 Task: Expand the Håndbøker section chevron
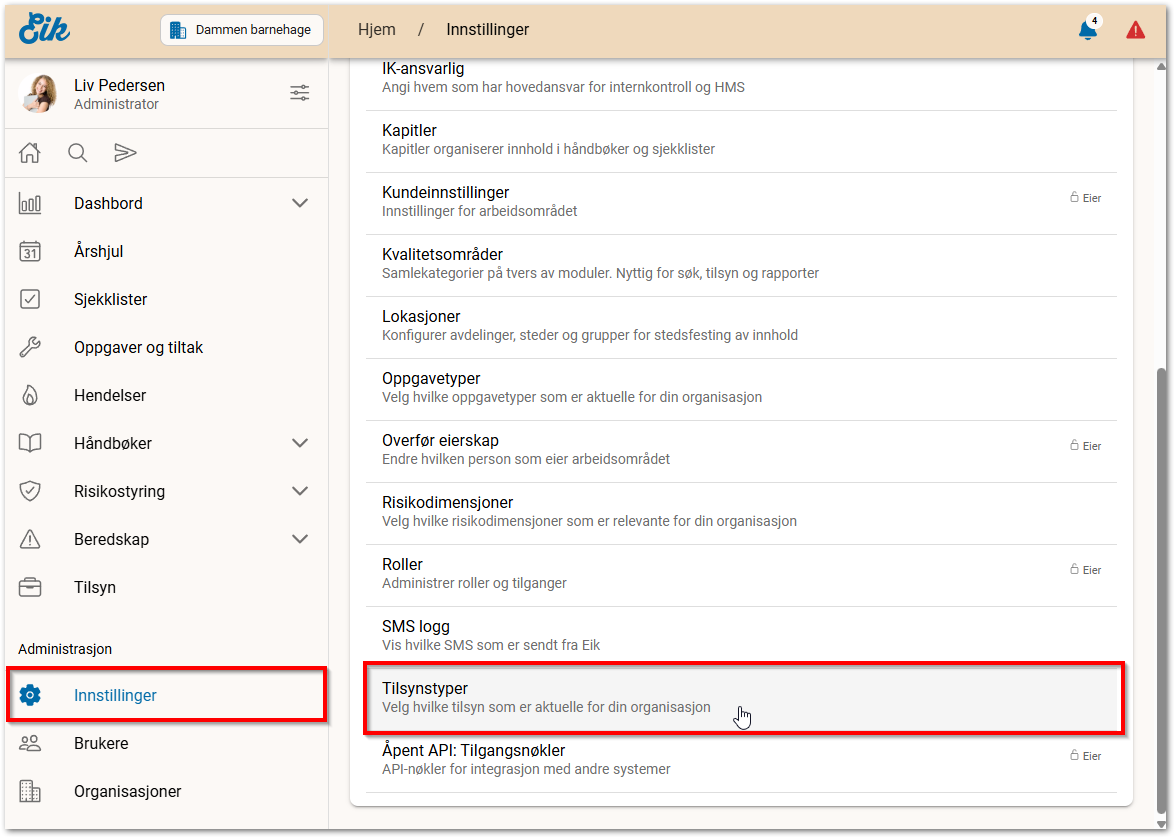pos(299,443)
